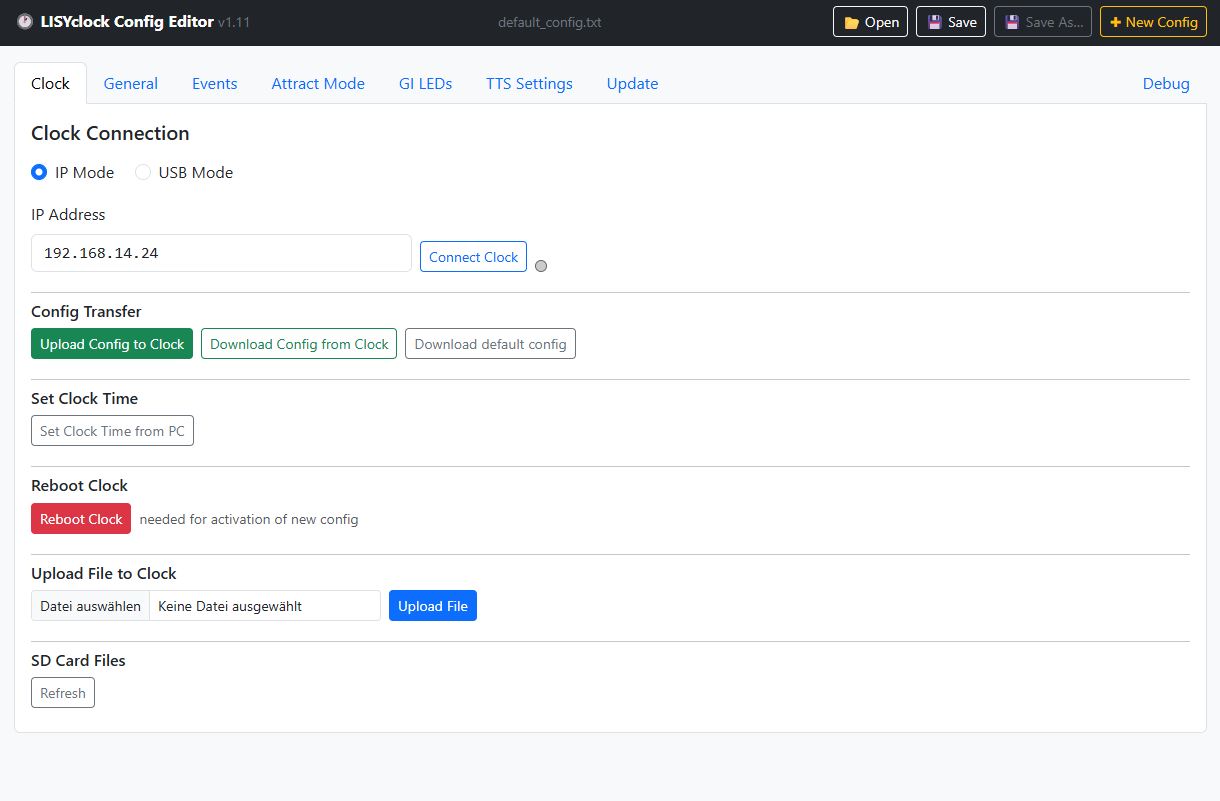The width and height of the screenshot is (1220, 801).
Task: Click the LISYclock logo icon
Action: click(23, 20)
